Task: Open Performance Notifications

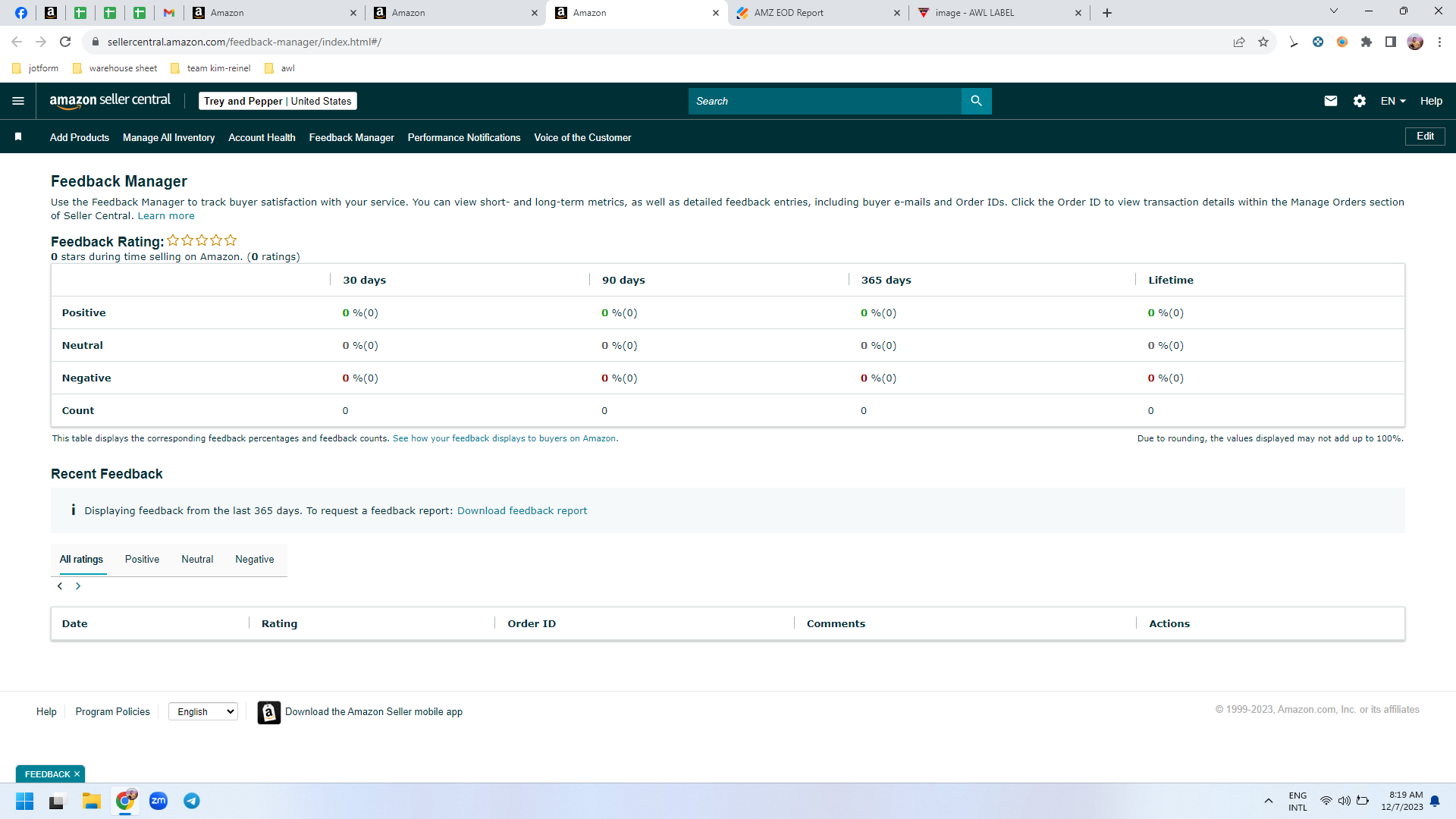Action: tap(464, 137)
